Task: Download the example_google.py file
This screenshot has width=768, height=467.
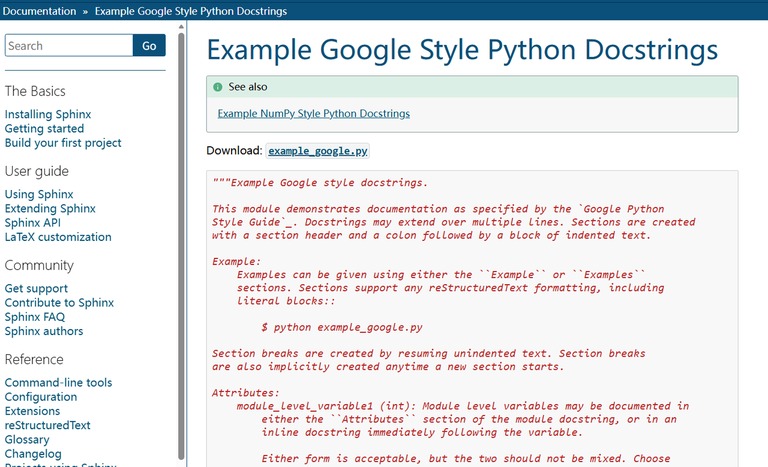Action: click(318, 151)
